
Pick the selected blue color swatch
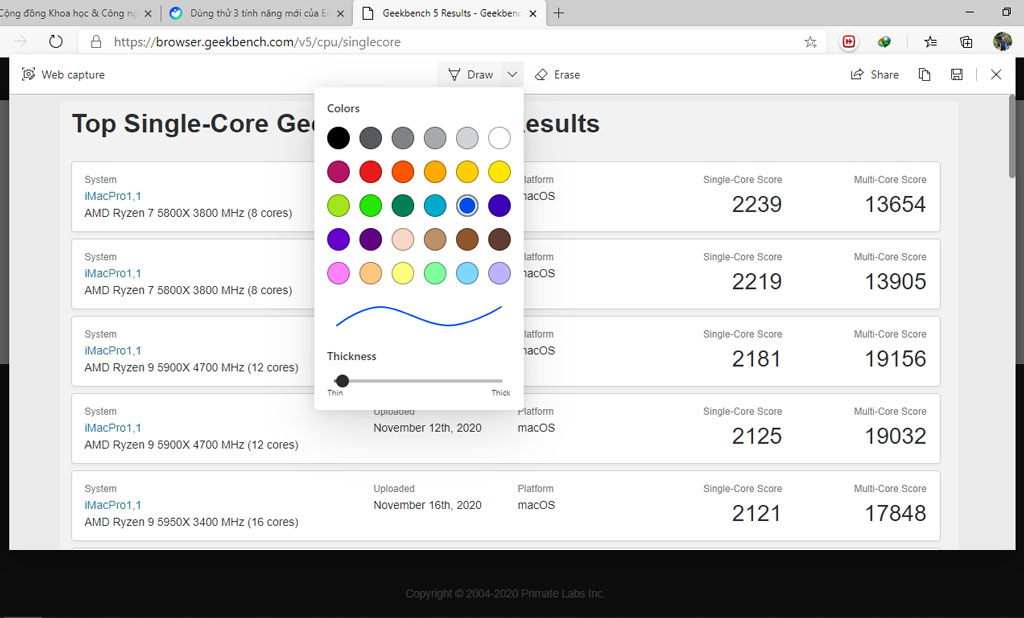pyautogui.click(x=467, y=206)
